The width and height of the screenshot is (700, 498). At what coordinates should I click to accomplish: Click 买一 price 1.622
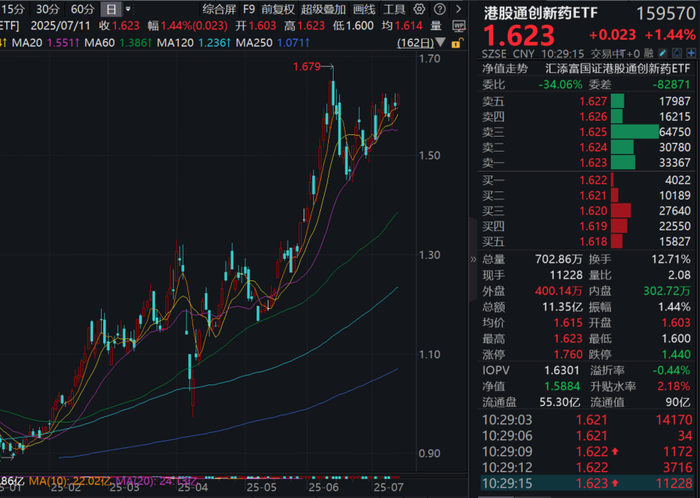coord(593,180)
